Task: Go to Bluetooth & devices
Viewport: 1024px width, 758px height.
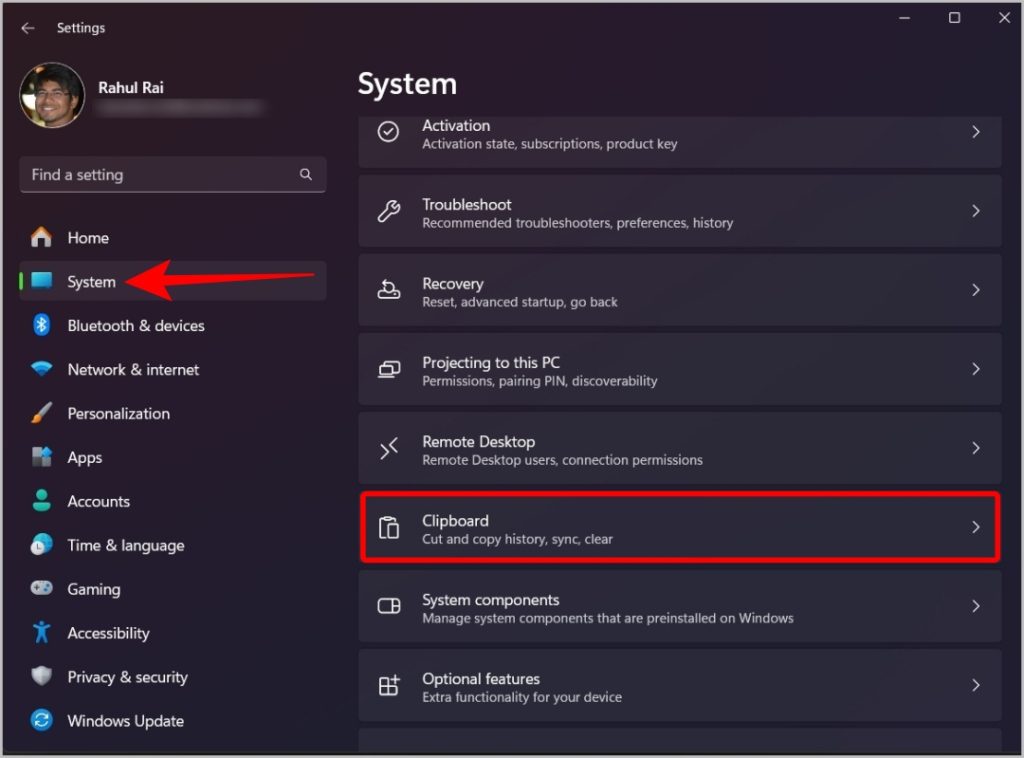Action: 136,325
